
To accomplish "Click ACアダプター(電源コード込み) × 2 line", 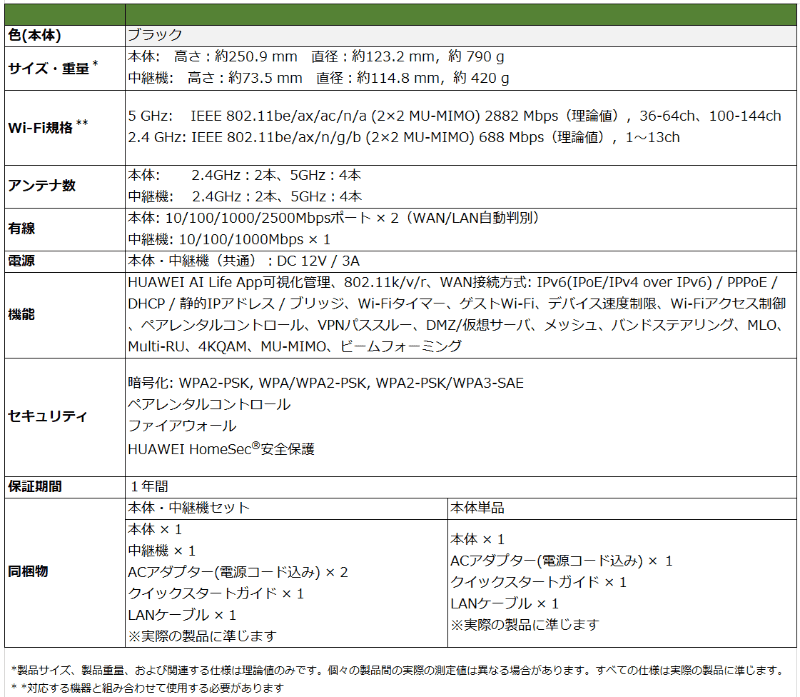I will point(238,572).
